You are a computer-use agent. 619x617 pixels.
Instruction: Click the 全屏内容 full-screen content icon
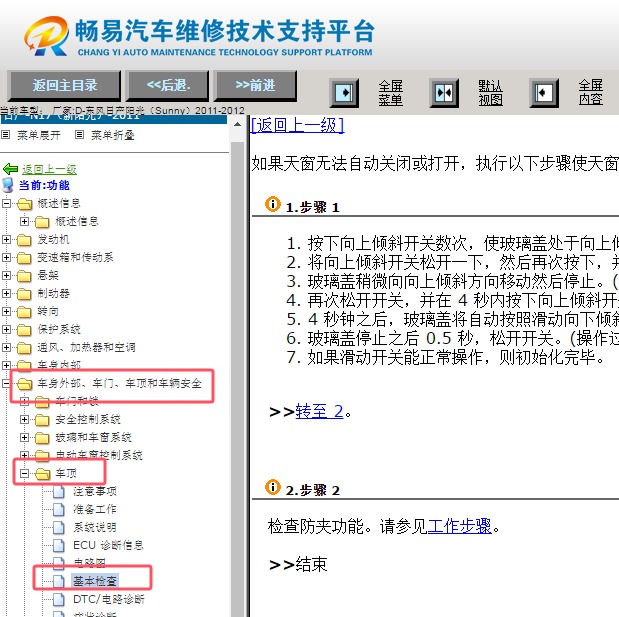click(x=544, y=93)
